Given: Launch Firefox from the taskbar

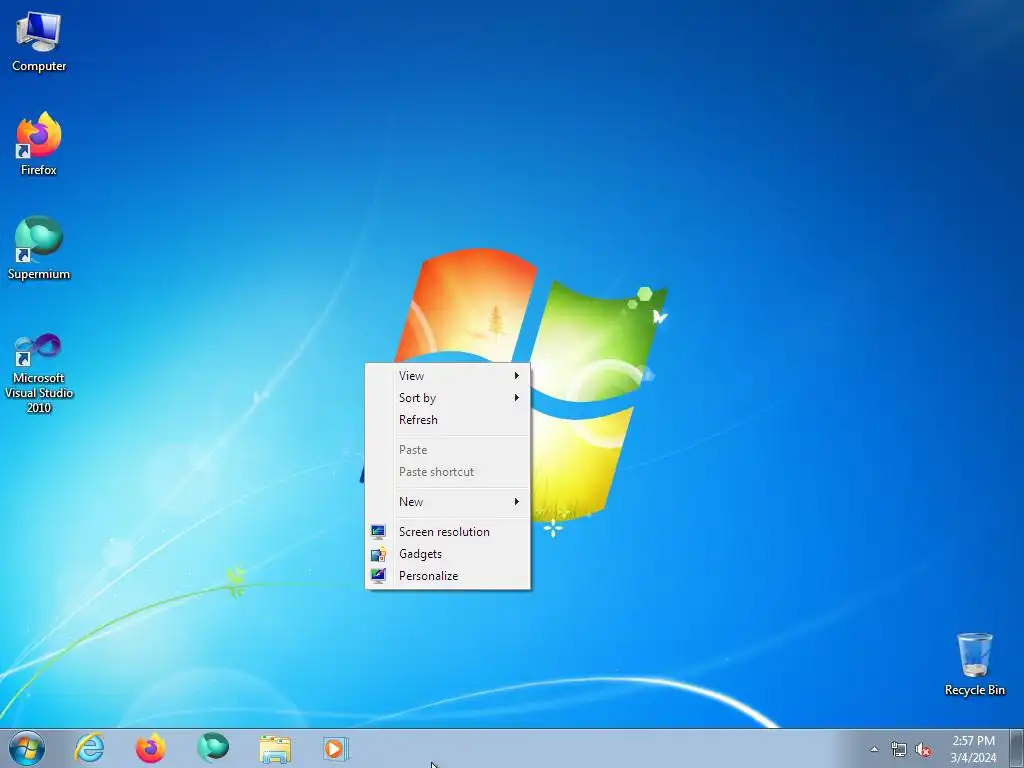Looking at the screenshot, I should [151, 748].
